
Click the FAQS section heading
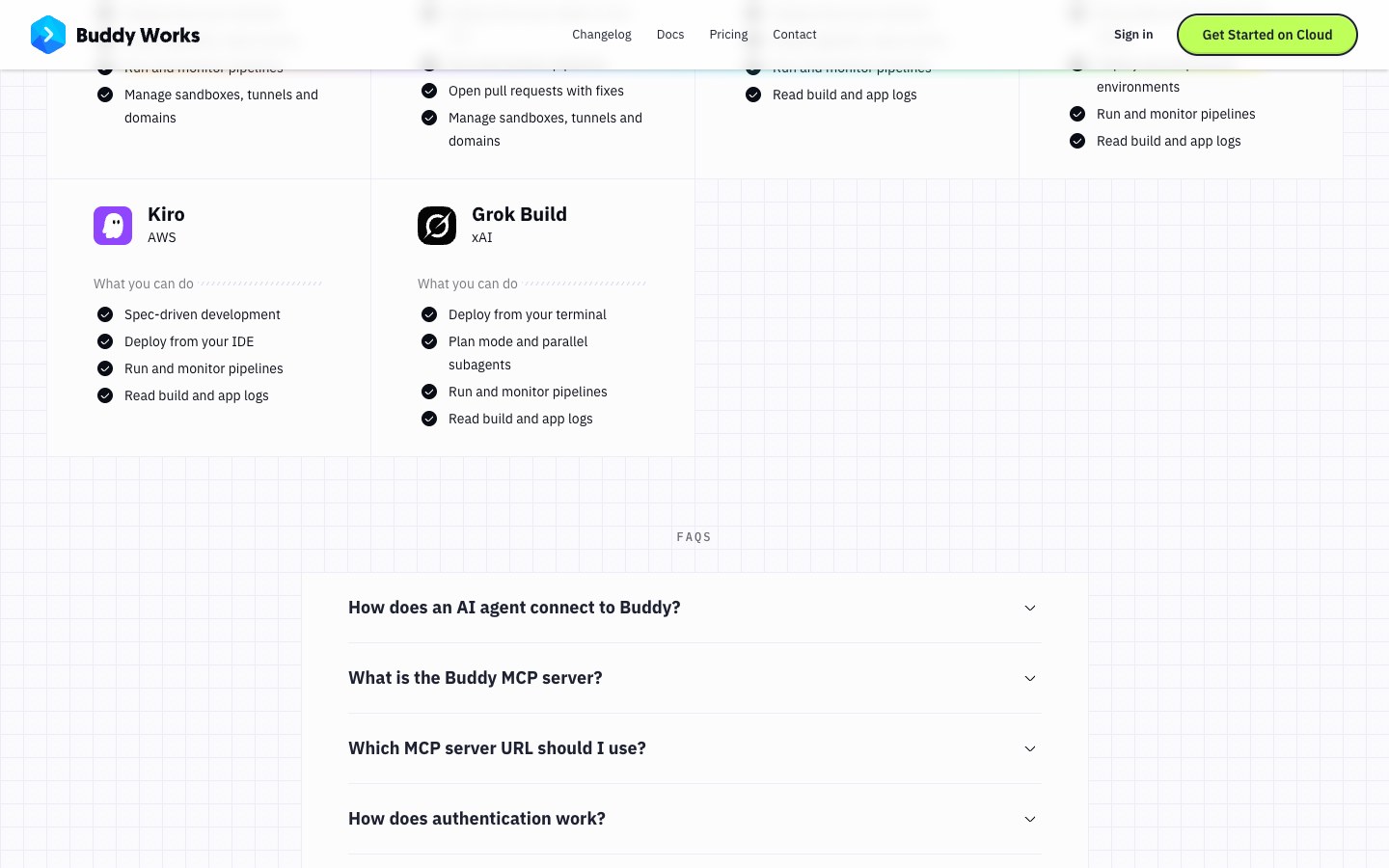tap(694, 537)
